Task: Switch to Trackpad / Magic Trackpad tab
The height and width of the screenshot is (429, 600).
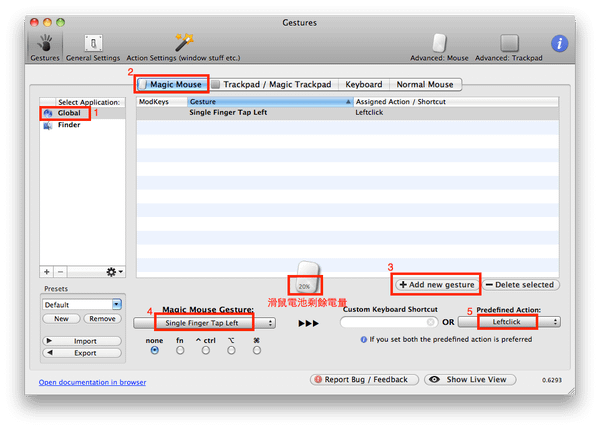Action: tap(273, 84)
